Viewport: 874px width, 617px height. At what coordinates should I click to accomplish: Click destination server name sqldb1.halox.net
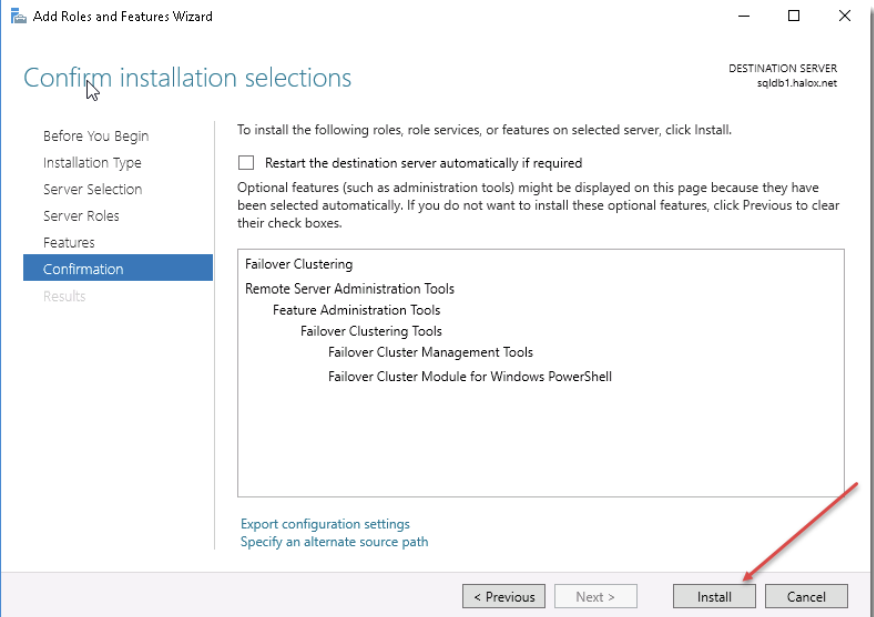click(x=797, y=84)
